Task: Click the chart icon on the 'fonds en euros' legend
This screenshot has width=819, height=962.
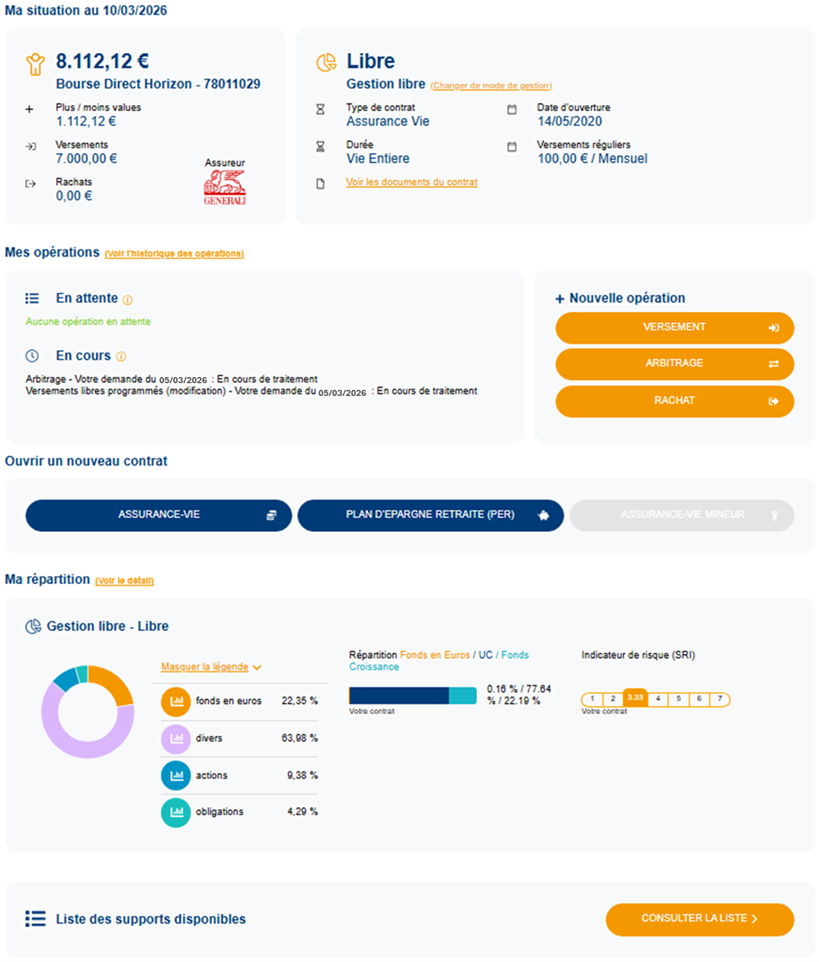Action: pos(175,701)
